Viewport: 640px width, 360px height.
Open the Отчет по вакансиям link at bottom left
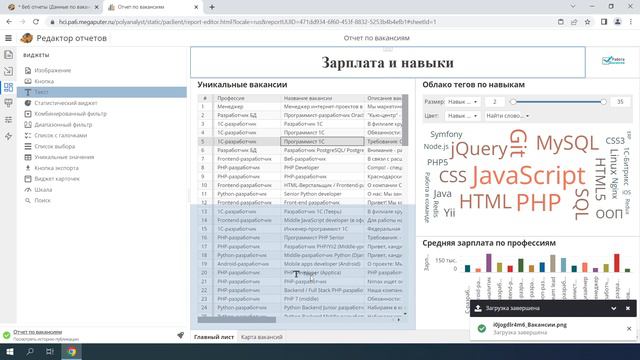pos(38,332)
